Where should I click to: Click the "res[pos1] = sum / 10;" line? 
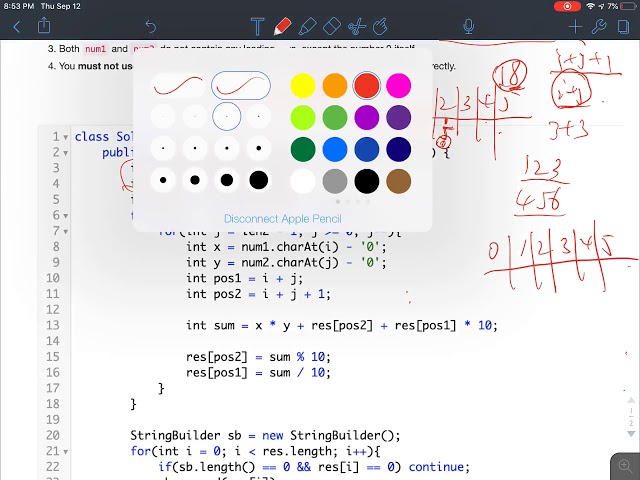click(258, 373)
